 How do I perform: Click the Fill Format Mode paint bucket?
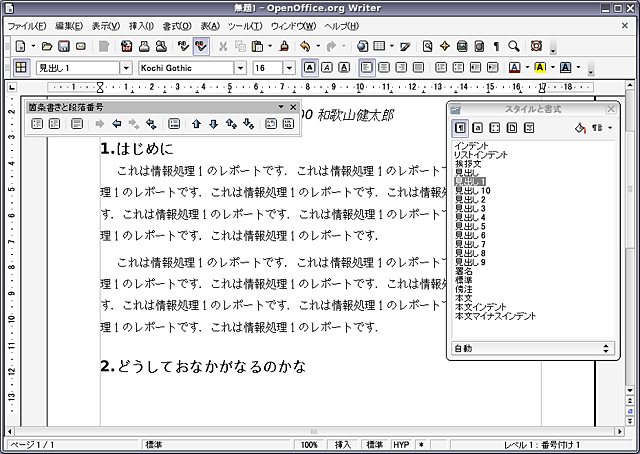click(x=580, y=128)
